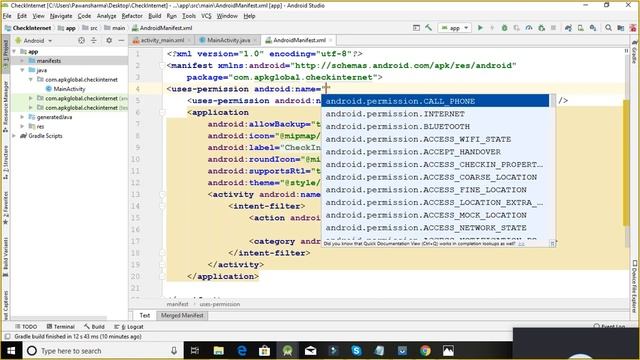Screen dimensions: 640x360
Task: Open the Resource Manager side panel
Action: (5, 107)
